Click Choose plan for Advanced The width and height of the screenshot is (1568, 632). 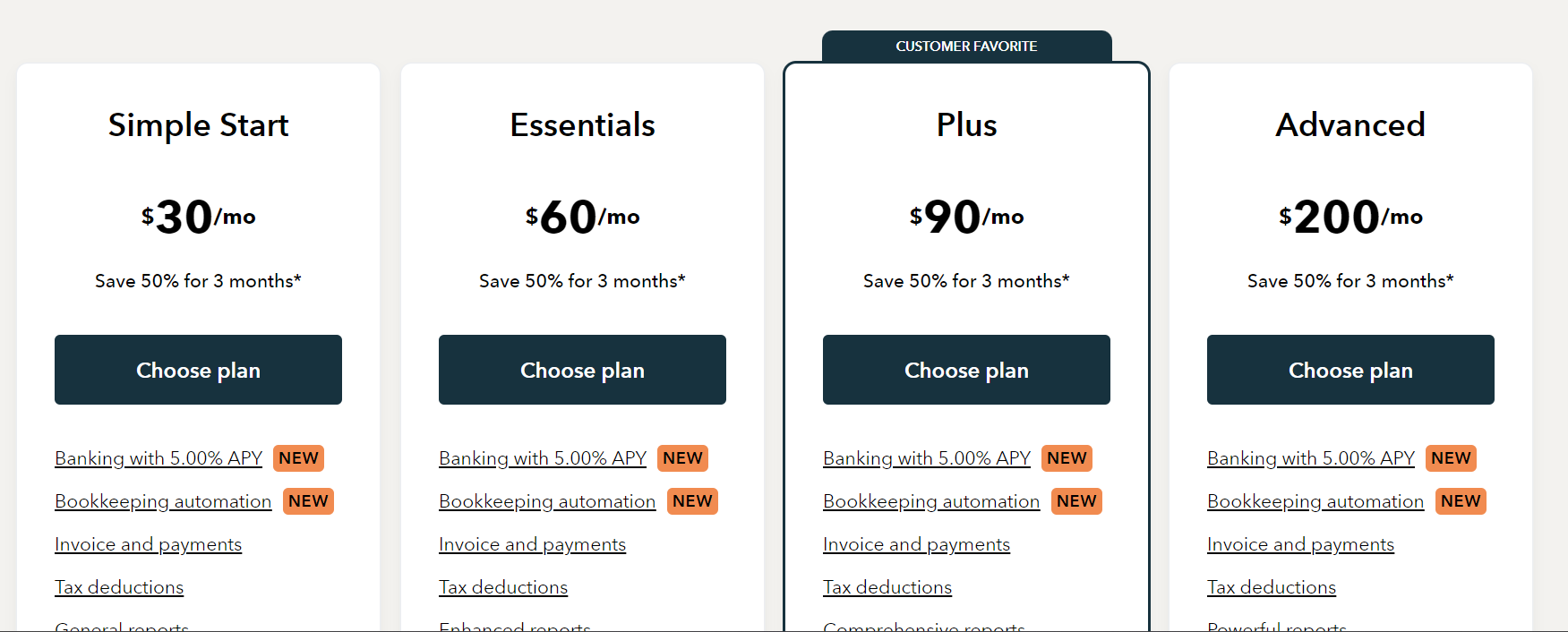point(1350,370)
